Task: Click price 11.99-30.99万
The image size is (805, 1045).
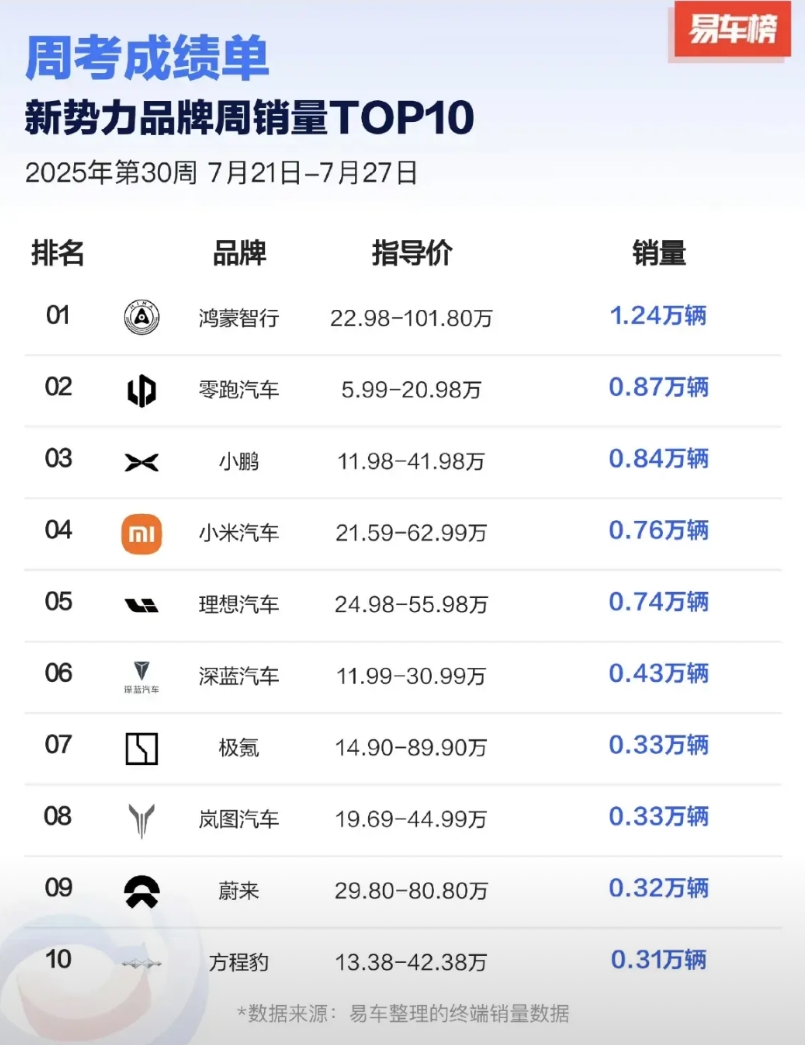Action: pos(411,676)
